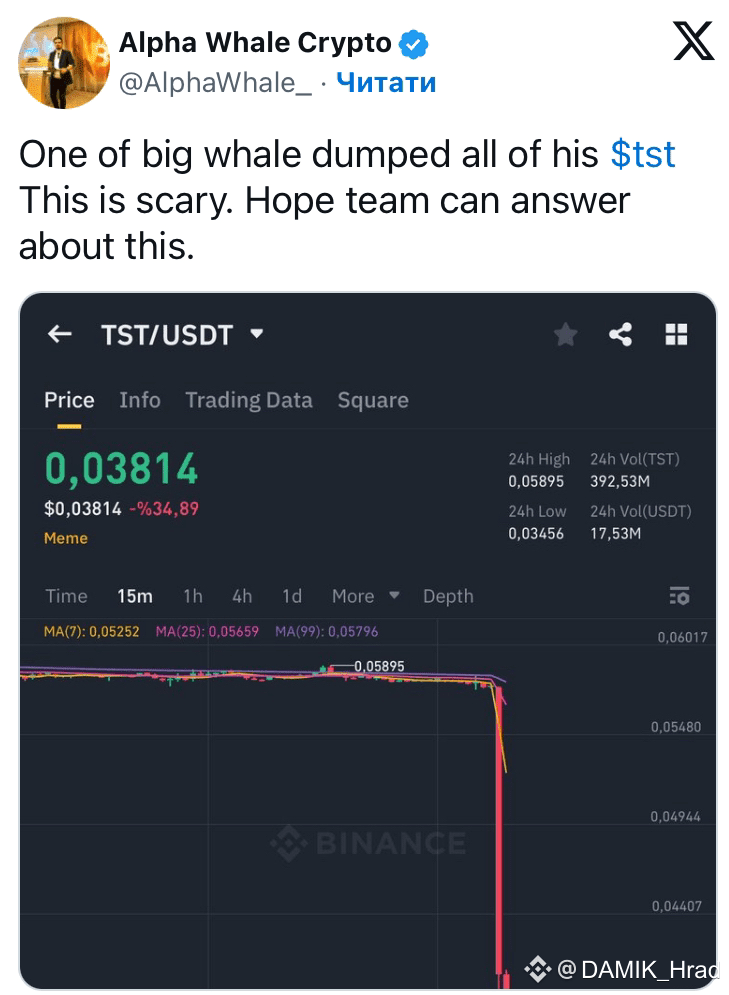Image resolution: width=729 pixels, height=995 pixels.
Task: Tap the back arrow beside TST/USDT
Action: tap(60, 334)
